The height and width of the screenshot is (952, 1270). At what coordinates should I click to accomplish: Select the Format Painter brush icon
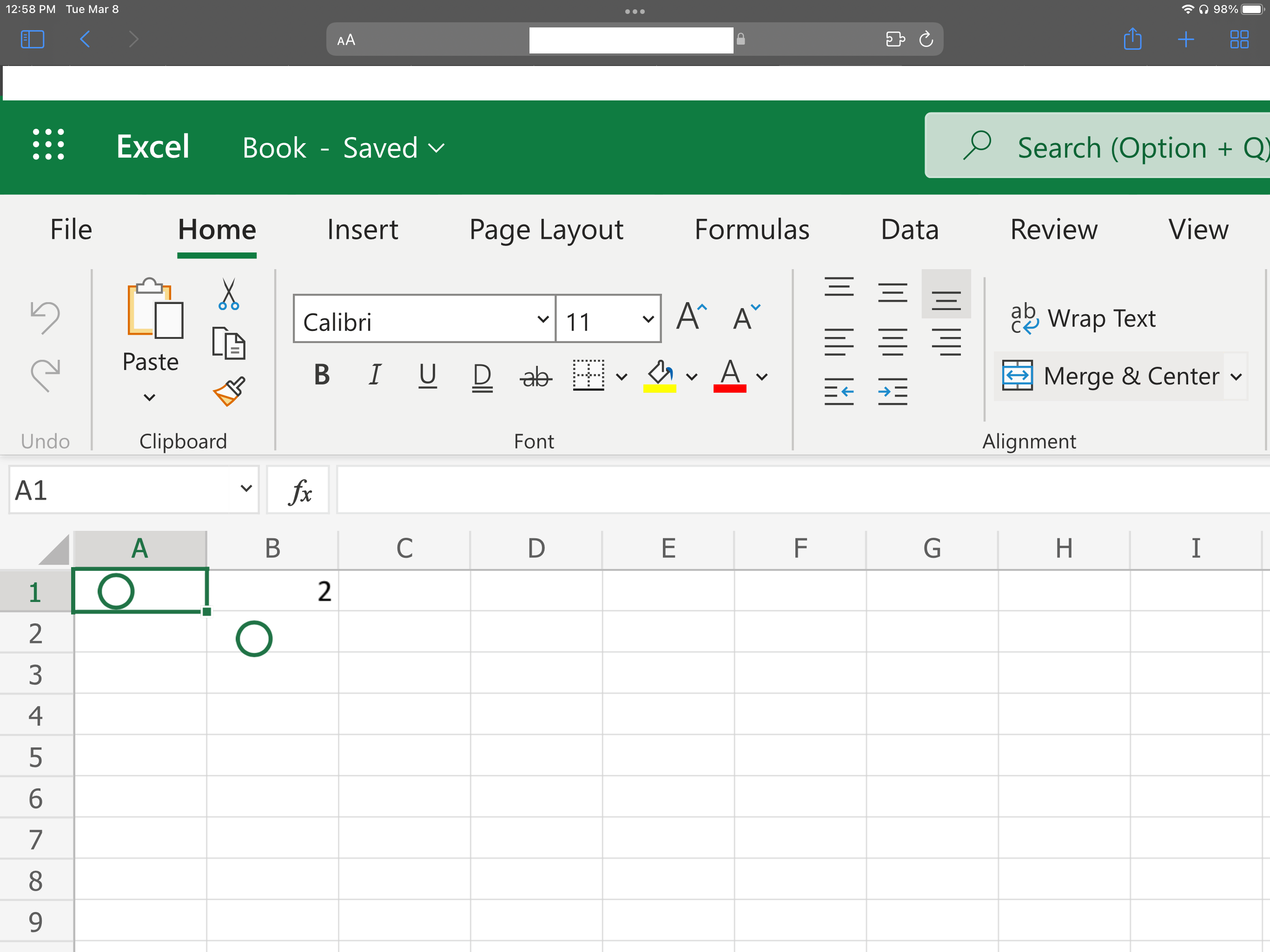[229, 391]
